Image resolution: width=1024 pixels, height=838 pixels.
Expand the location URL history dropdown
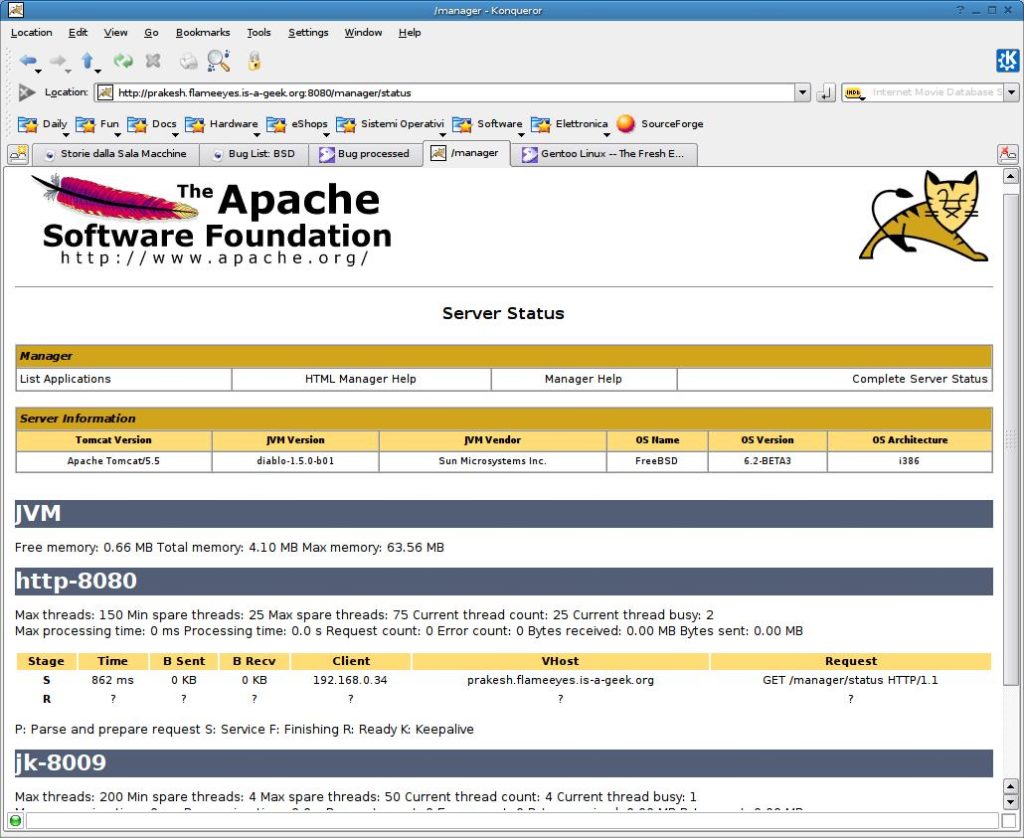(803, 93)
